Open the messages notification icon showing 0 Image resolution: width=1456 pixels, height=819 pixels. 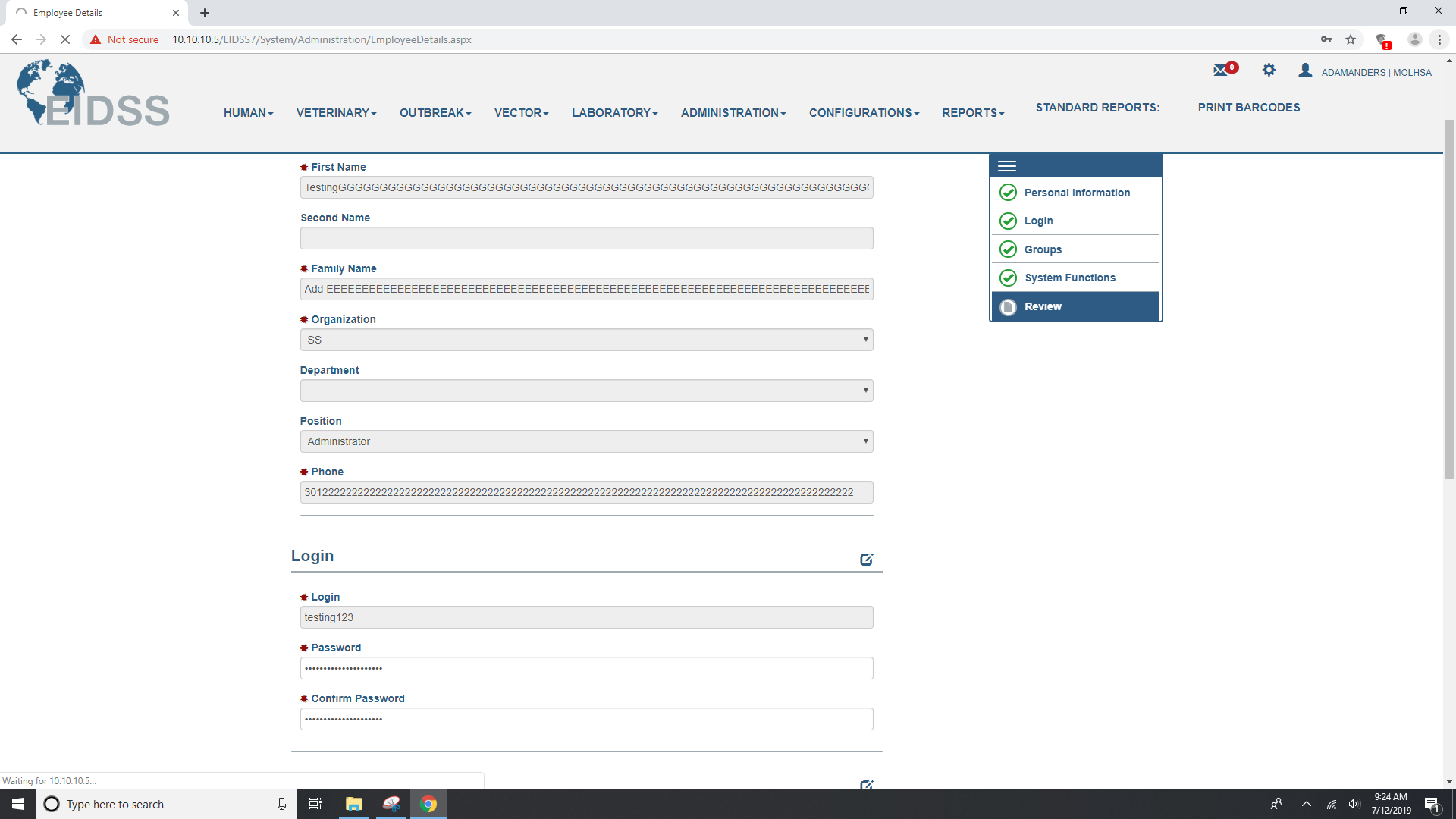pos(1222,69)
